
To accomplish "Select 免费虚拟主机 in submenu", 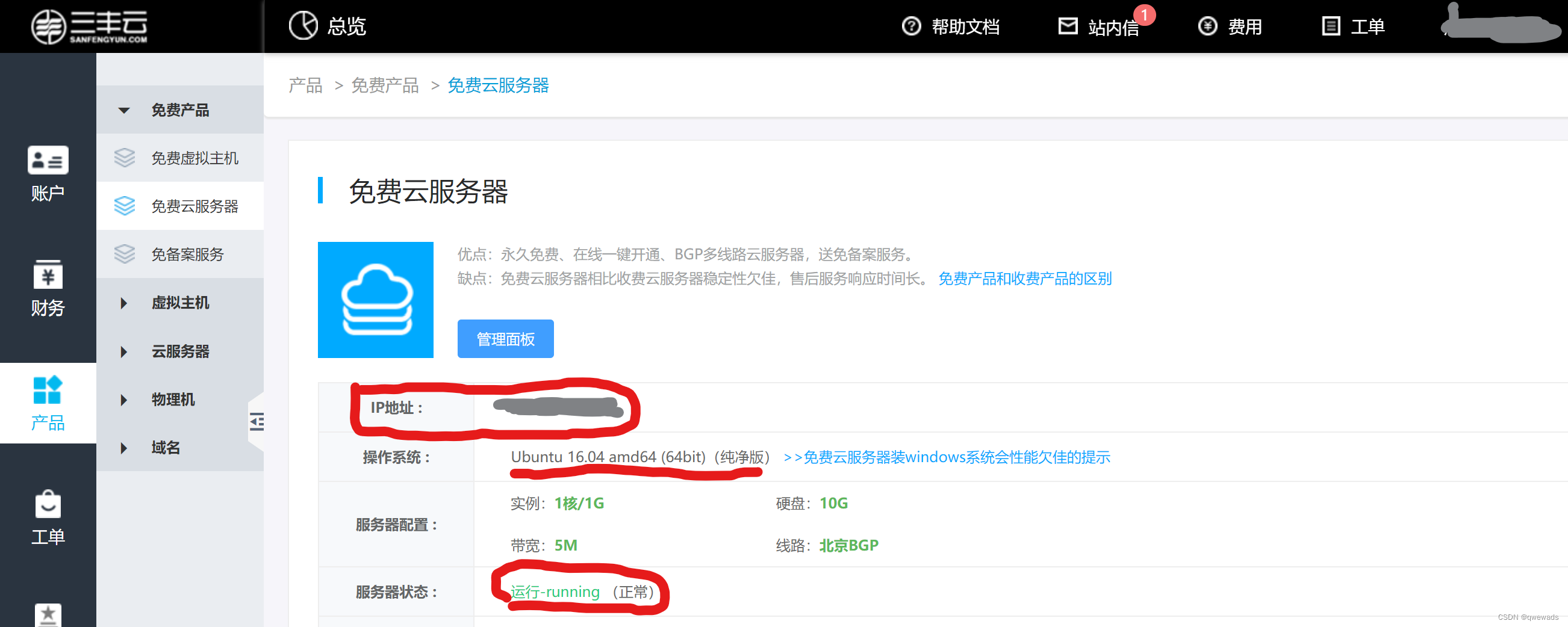I will pyautogui.click(x=194, y=158).
